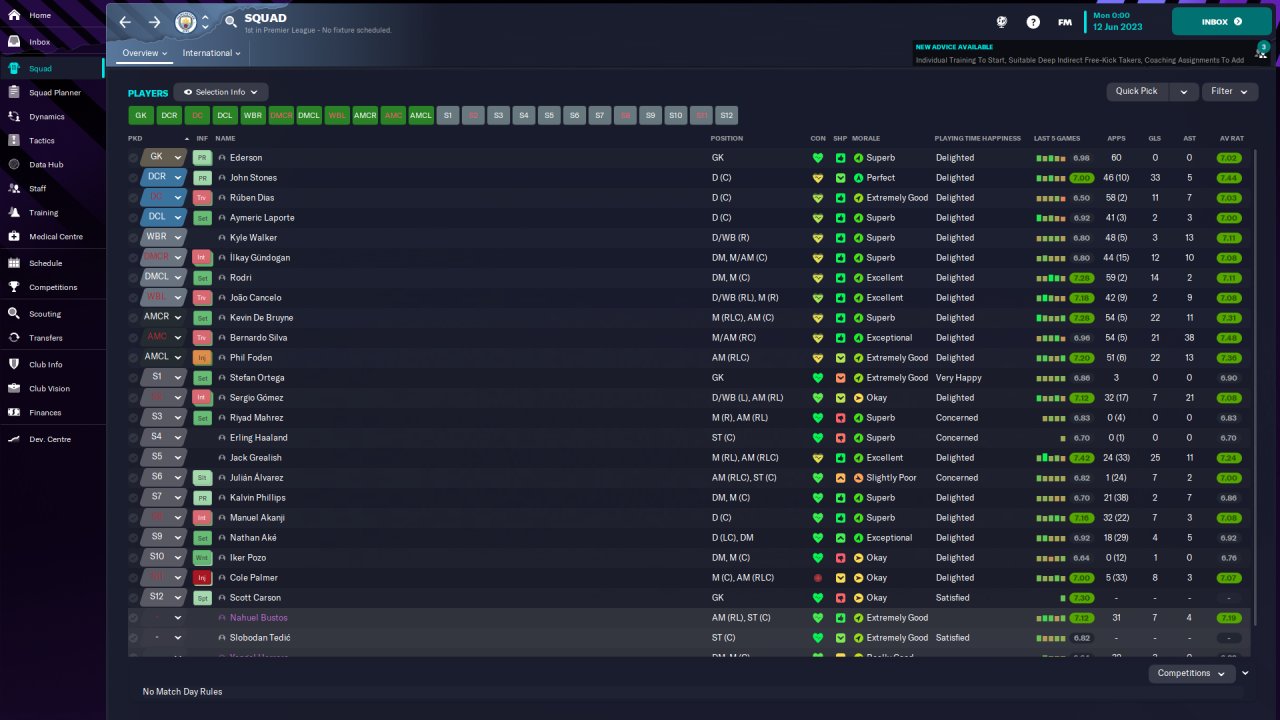1280x720 pixels.
Task: Toggle the pick circle for Aymeric Laporte
Action: point(134,218)
